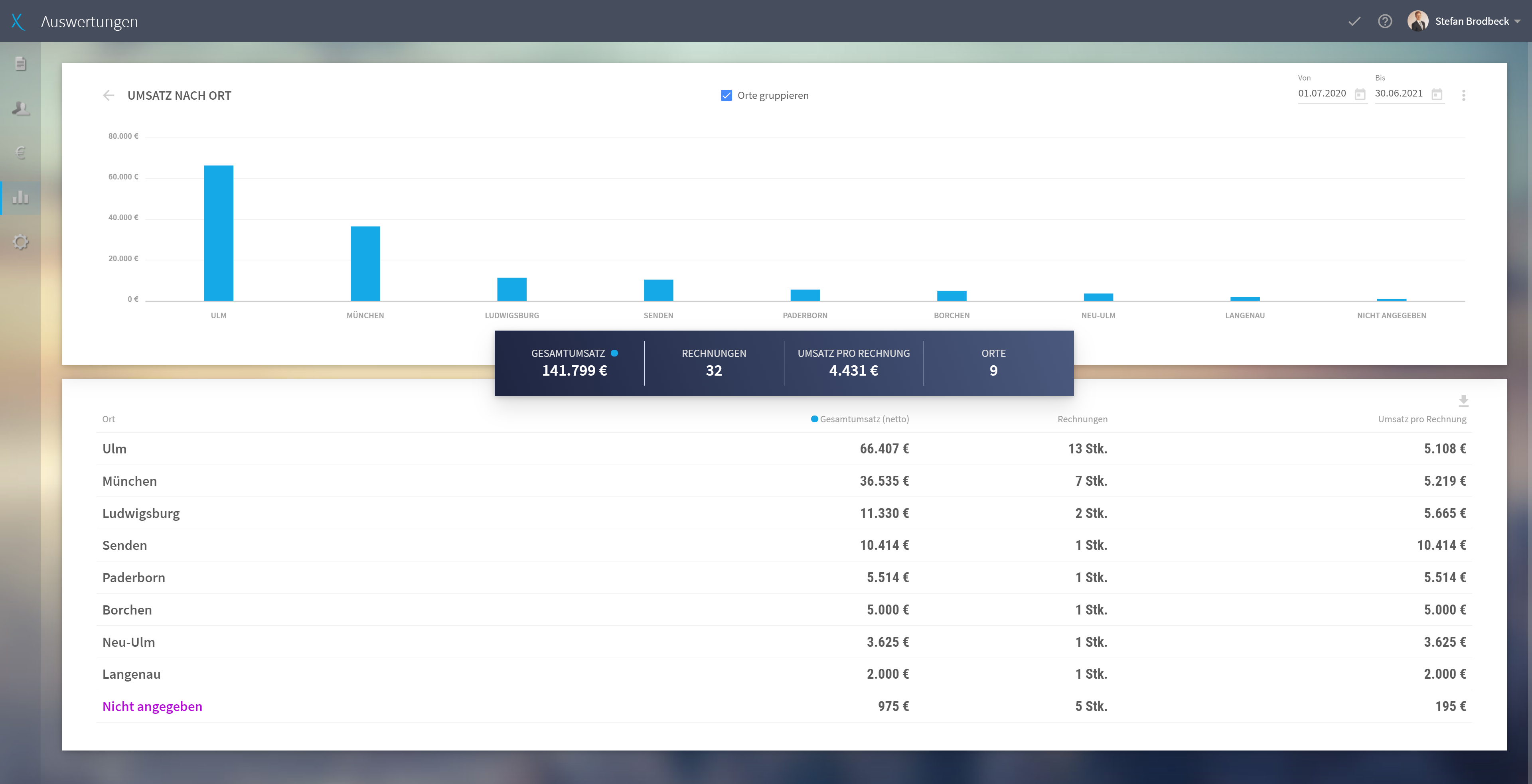Image resolution: width=1532 pixels, height=784 pixels.
Task: Click the X app logo
Action: pos(18,22)
